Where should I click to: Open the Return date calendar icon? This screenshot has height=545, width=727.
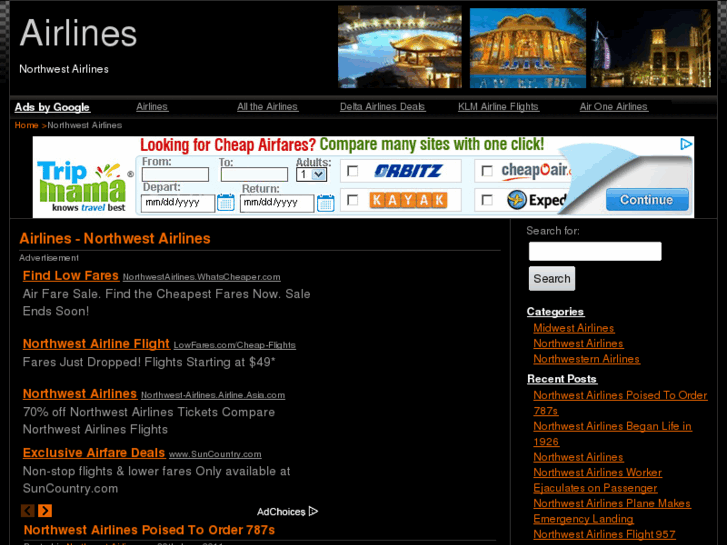tap(325, 203)
